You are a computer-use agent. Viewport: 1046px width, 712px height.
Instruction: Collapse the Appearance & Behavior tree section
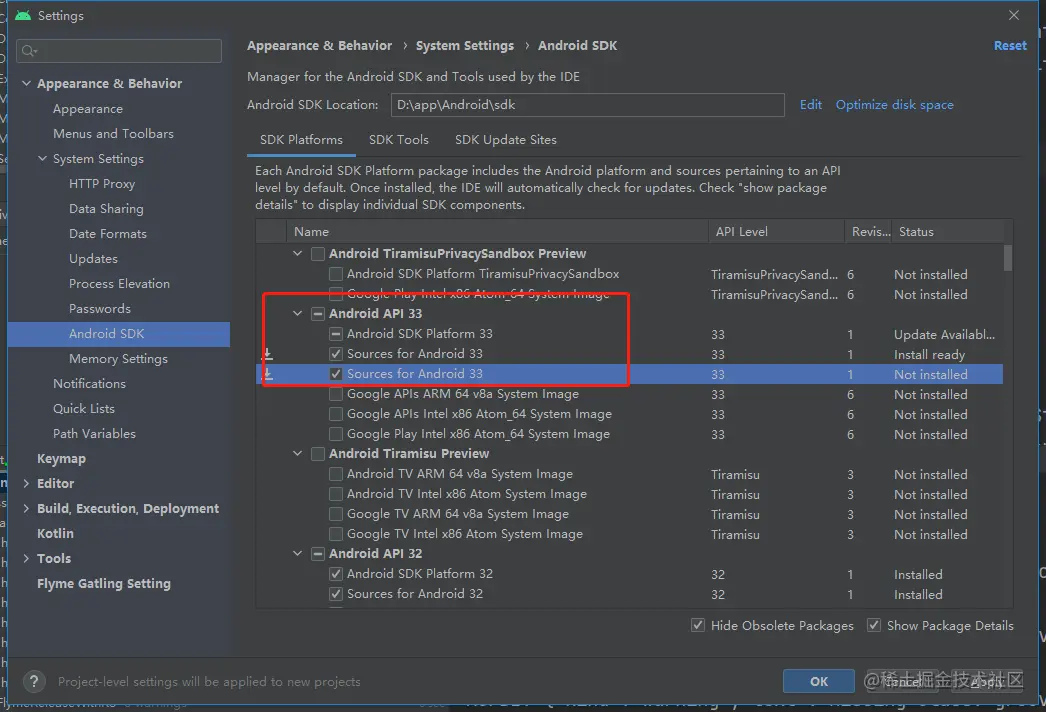pos(27,83)
